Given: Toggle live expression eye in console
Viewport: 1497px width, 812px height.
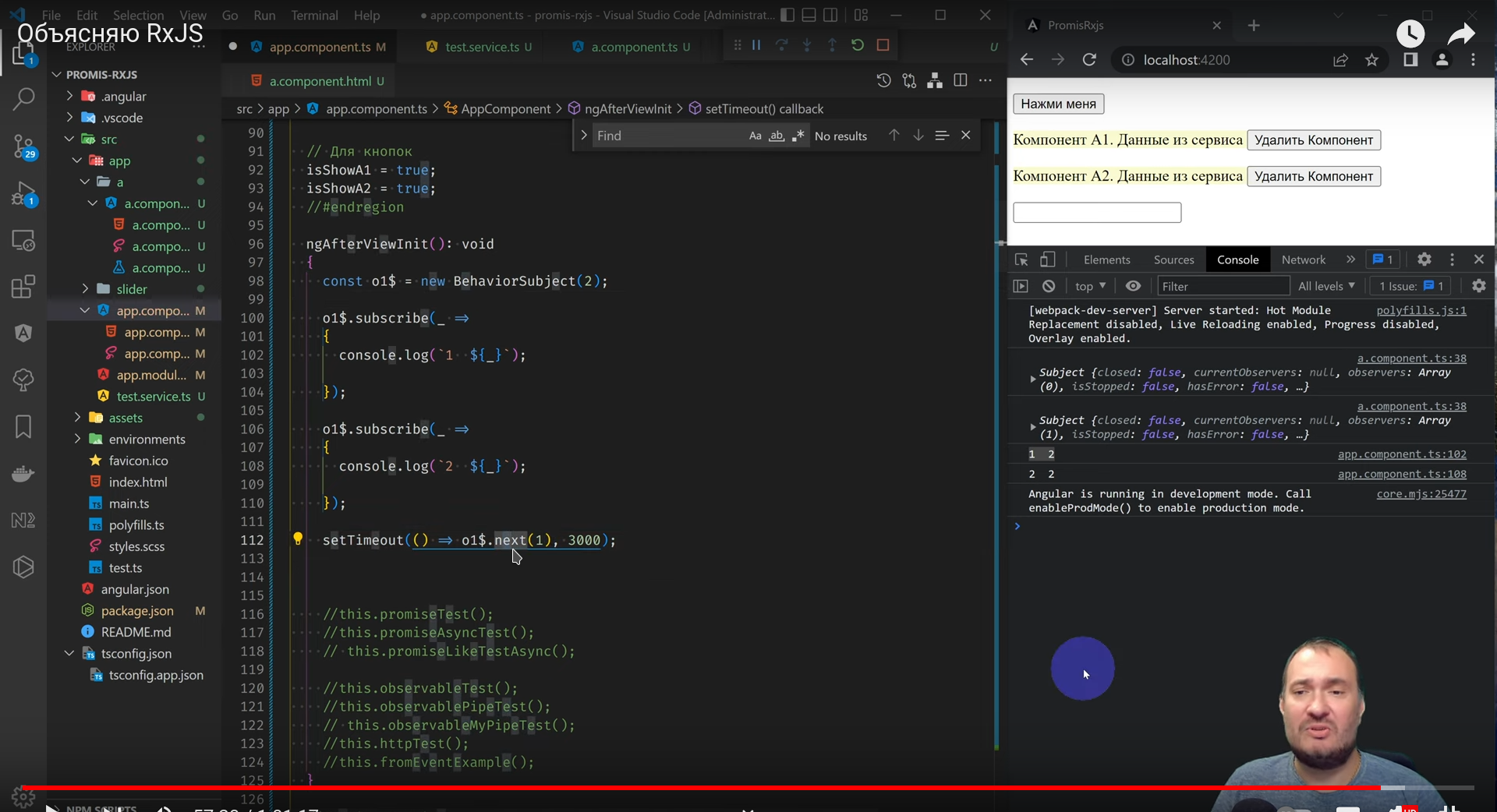Looking at the screenshot, I should 1133,286.
